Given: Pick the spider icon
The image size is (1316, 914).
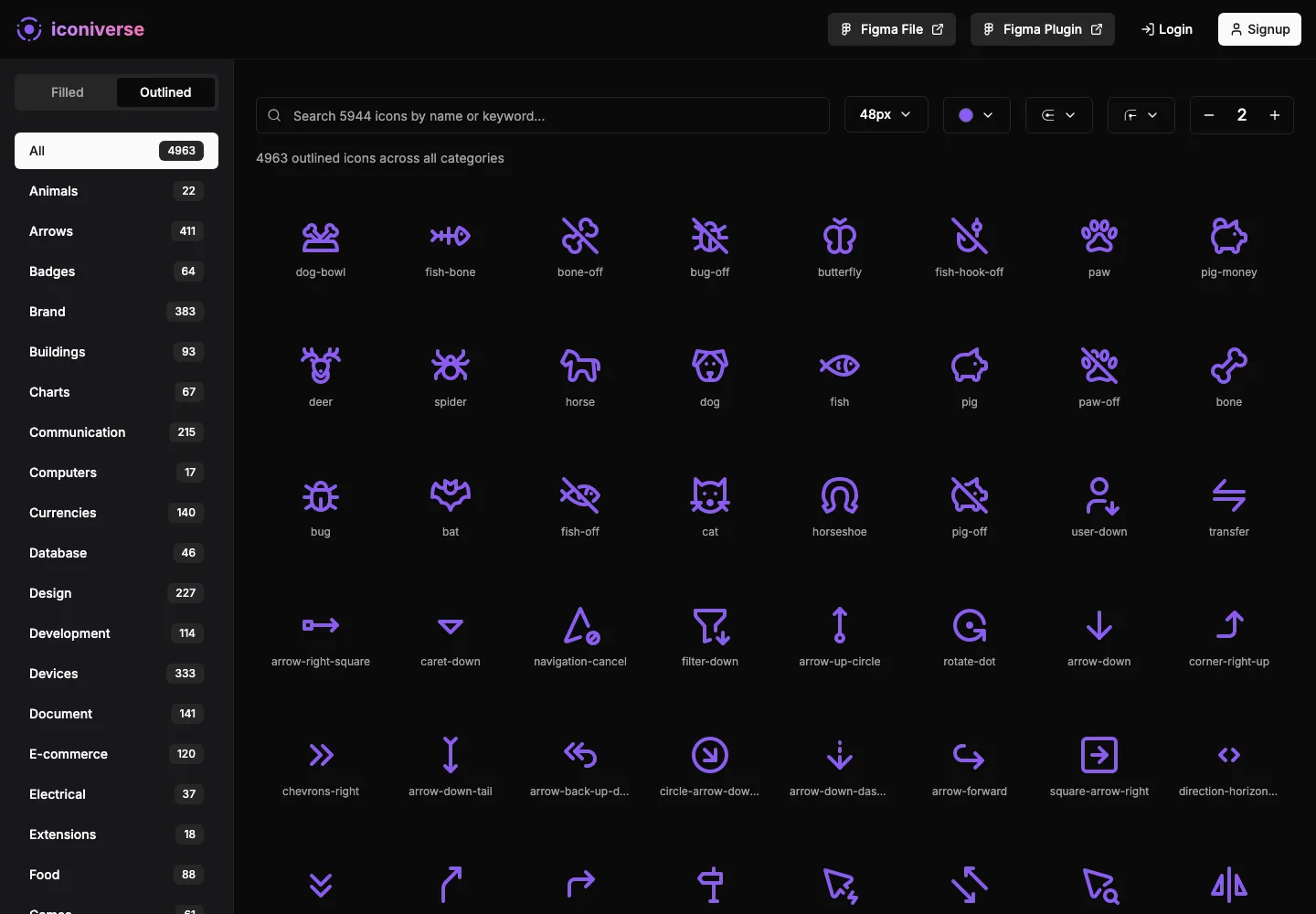Looking at the screenshot, I should 451,367.
